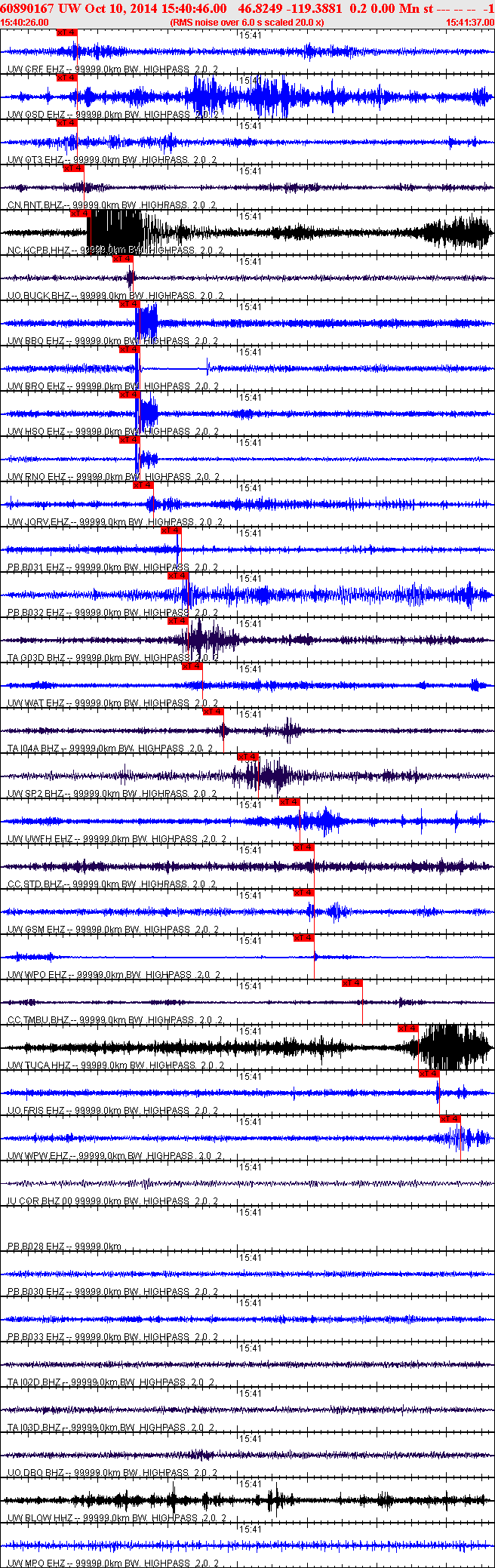Image resolution: width=495 pixels, height=1568 pixels.
Task: Pick the arrival flag on UW HSO trace
Action: coord(130,395)
